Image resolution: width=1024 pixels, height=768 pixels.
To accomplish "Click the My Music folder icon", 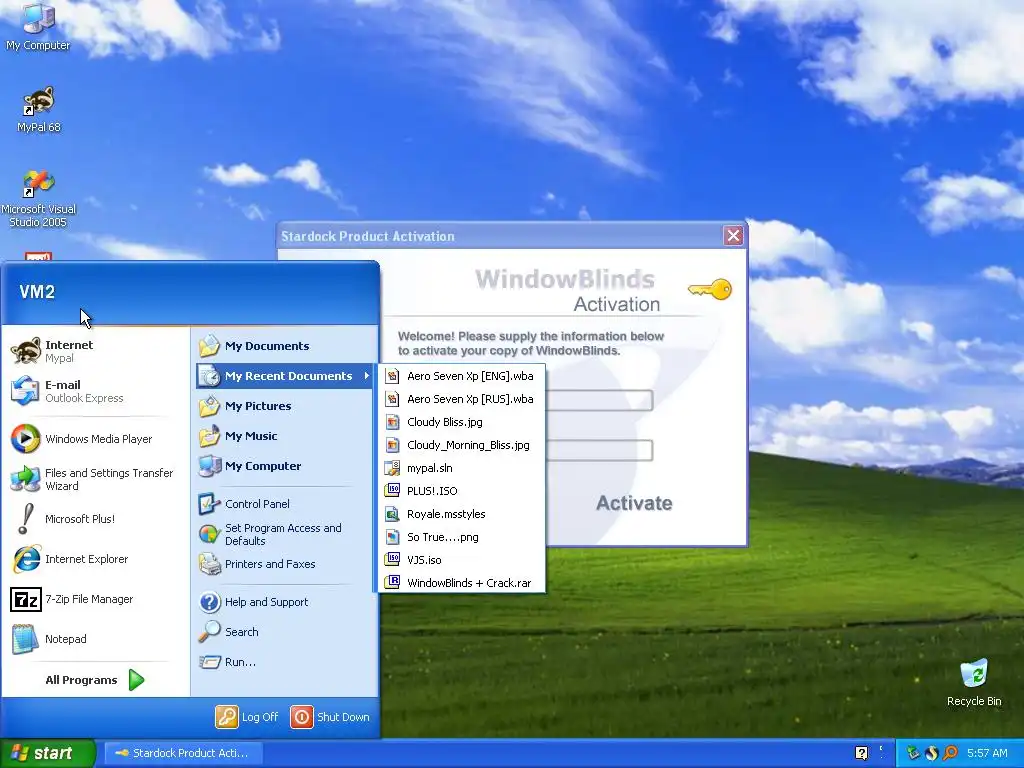I will [210, 436].
